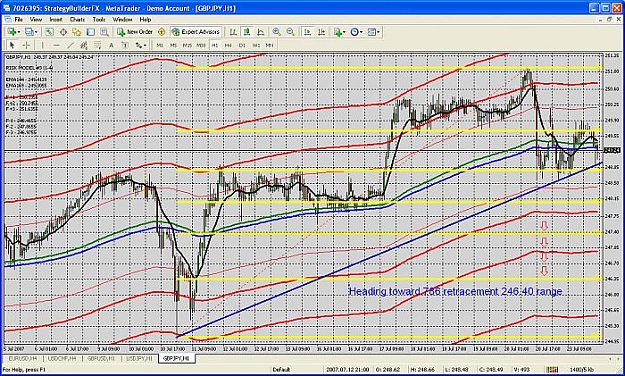Click the yellow MetaEditor icon
The width and height of the screenshot is (625, 376).
pyautogui.click(x=161, y=32)
